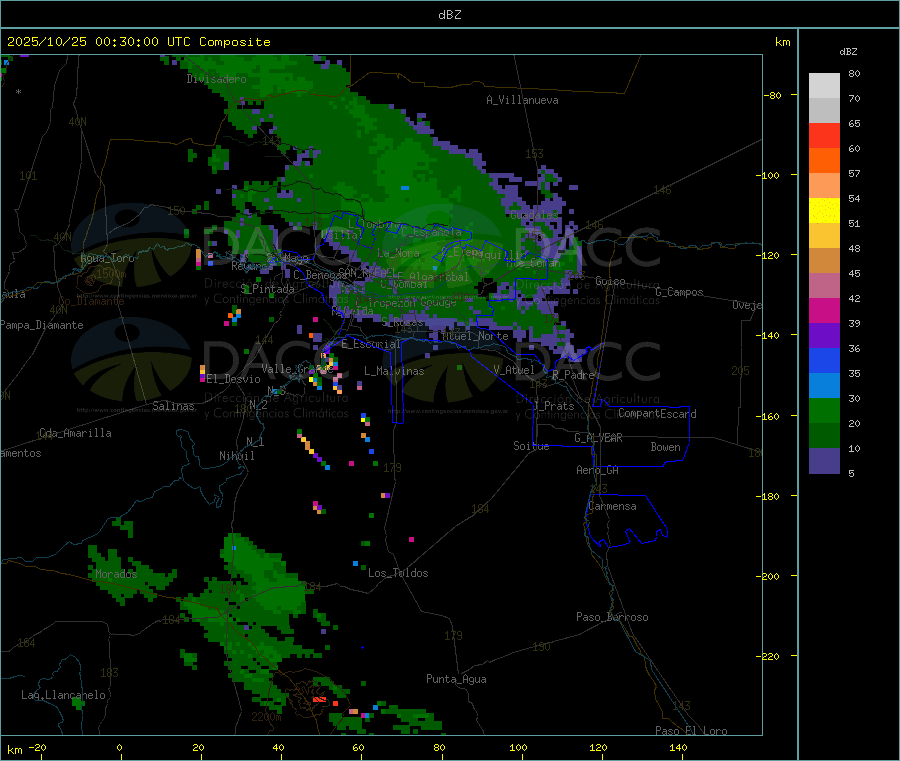Select the 'A_Villanueva' station label
The height and width of the screenshot is (761, 900).
(522, 100)
